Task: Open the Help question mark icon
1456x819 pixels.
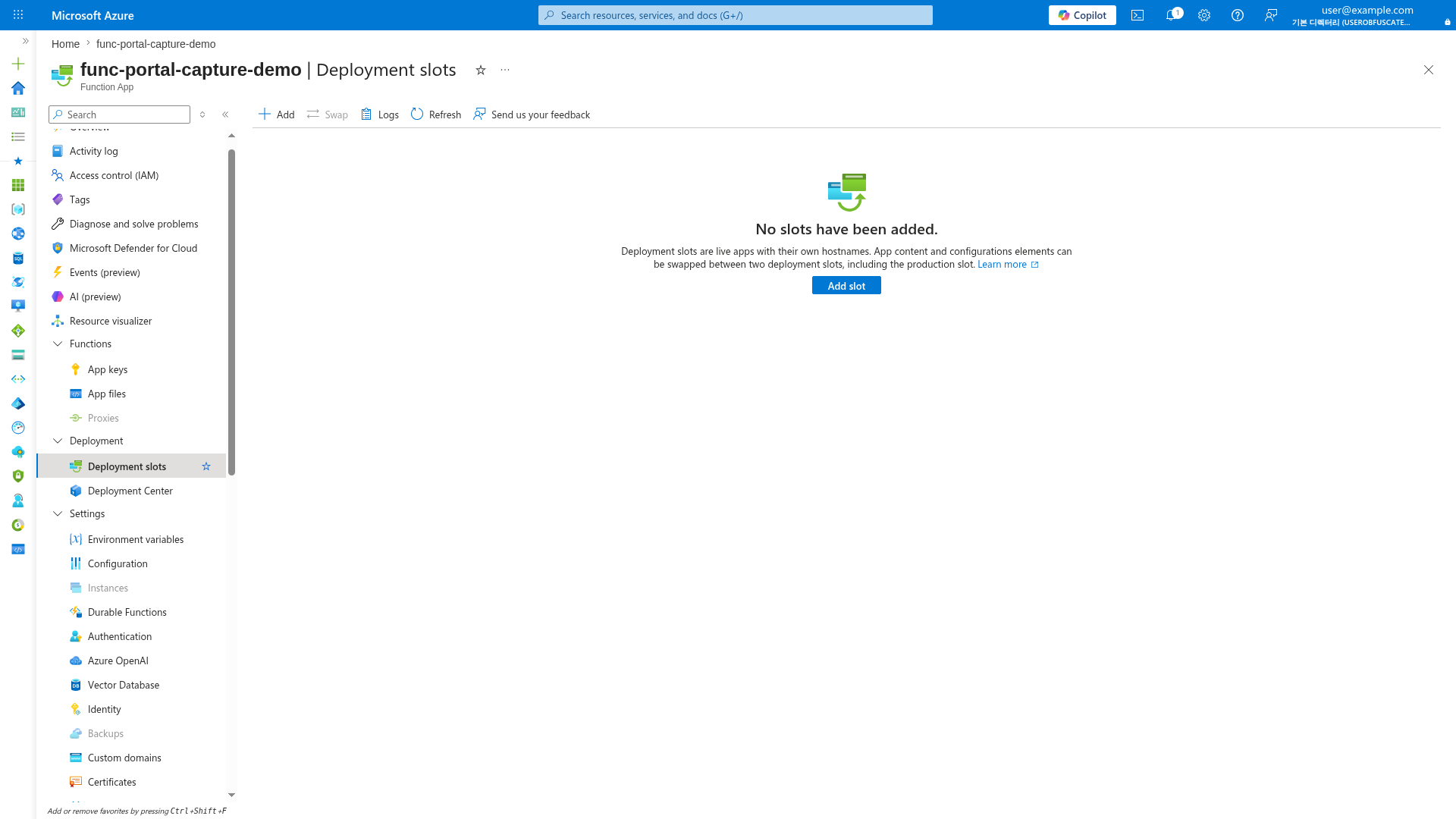Action: coord(1238,15)
